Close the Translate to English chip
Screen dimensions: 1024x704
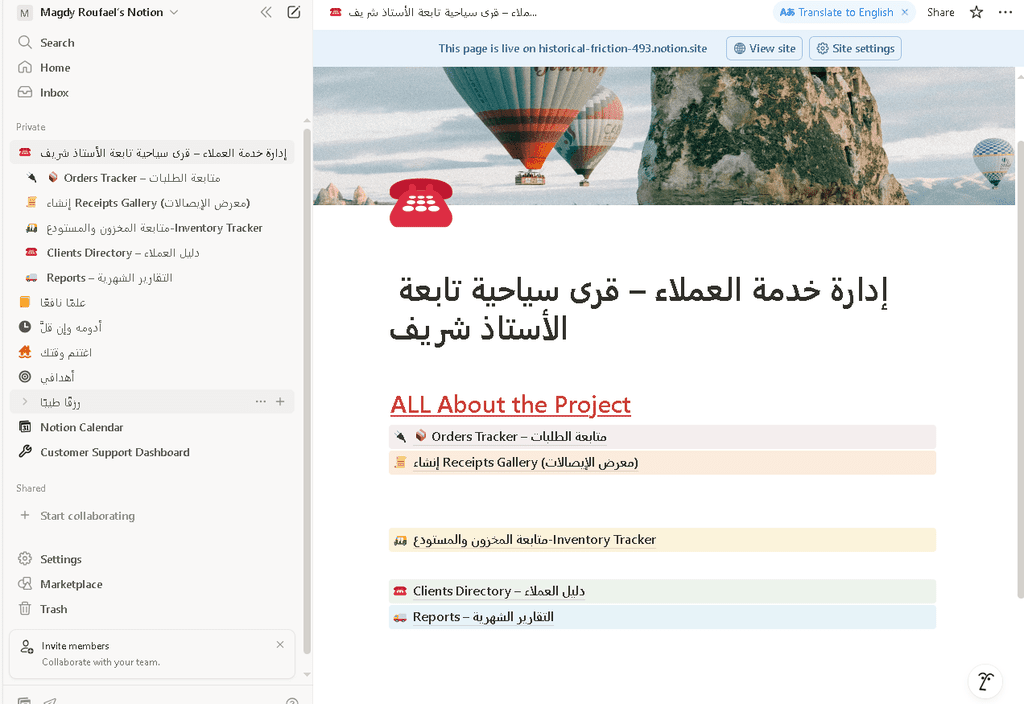click(x=905, y=13)
